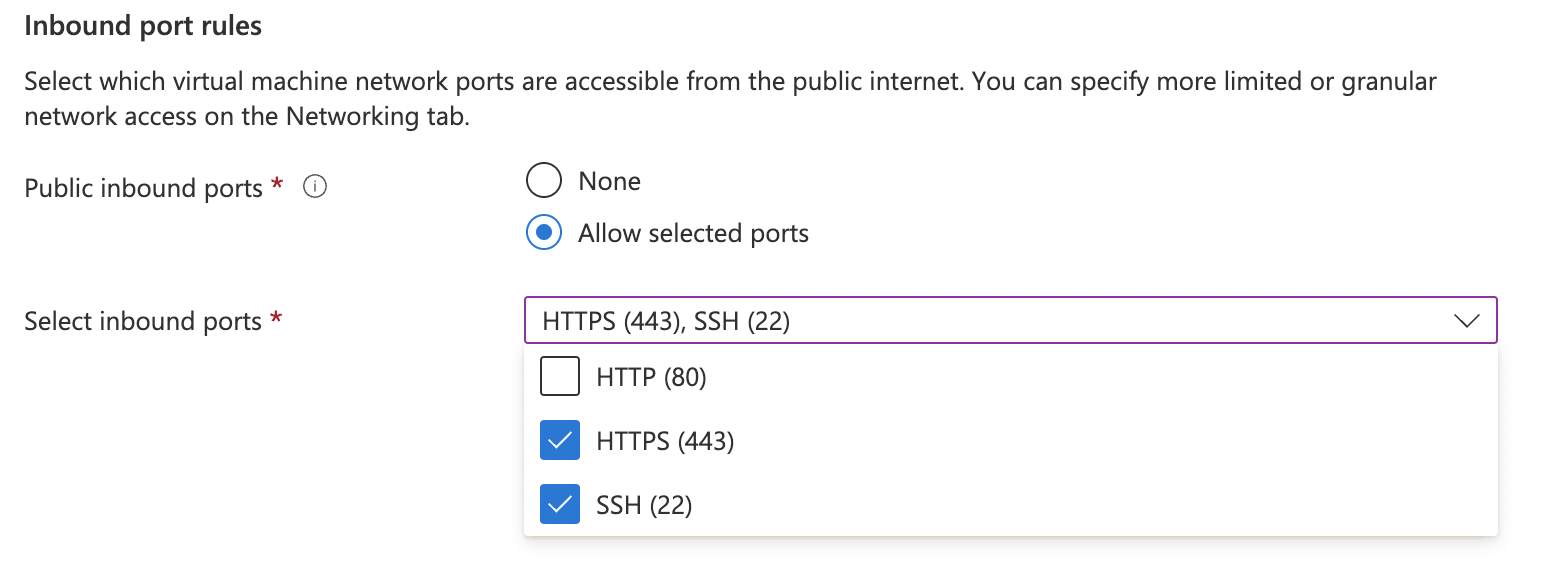Viewport: 1548px width, 576px height.
Task: Click the info icon next to Public inbound ports
Action: click(x=314, y=187)
